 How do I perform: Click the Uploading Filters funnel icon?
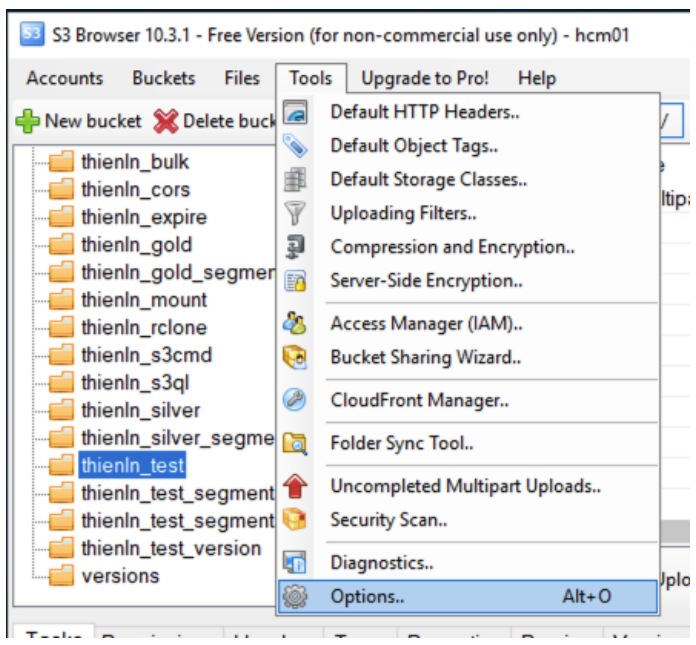coord(296,213)
